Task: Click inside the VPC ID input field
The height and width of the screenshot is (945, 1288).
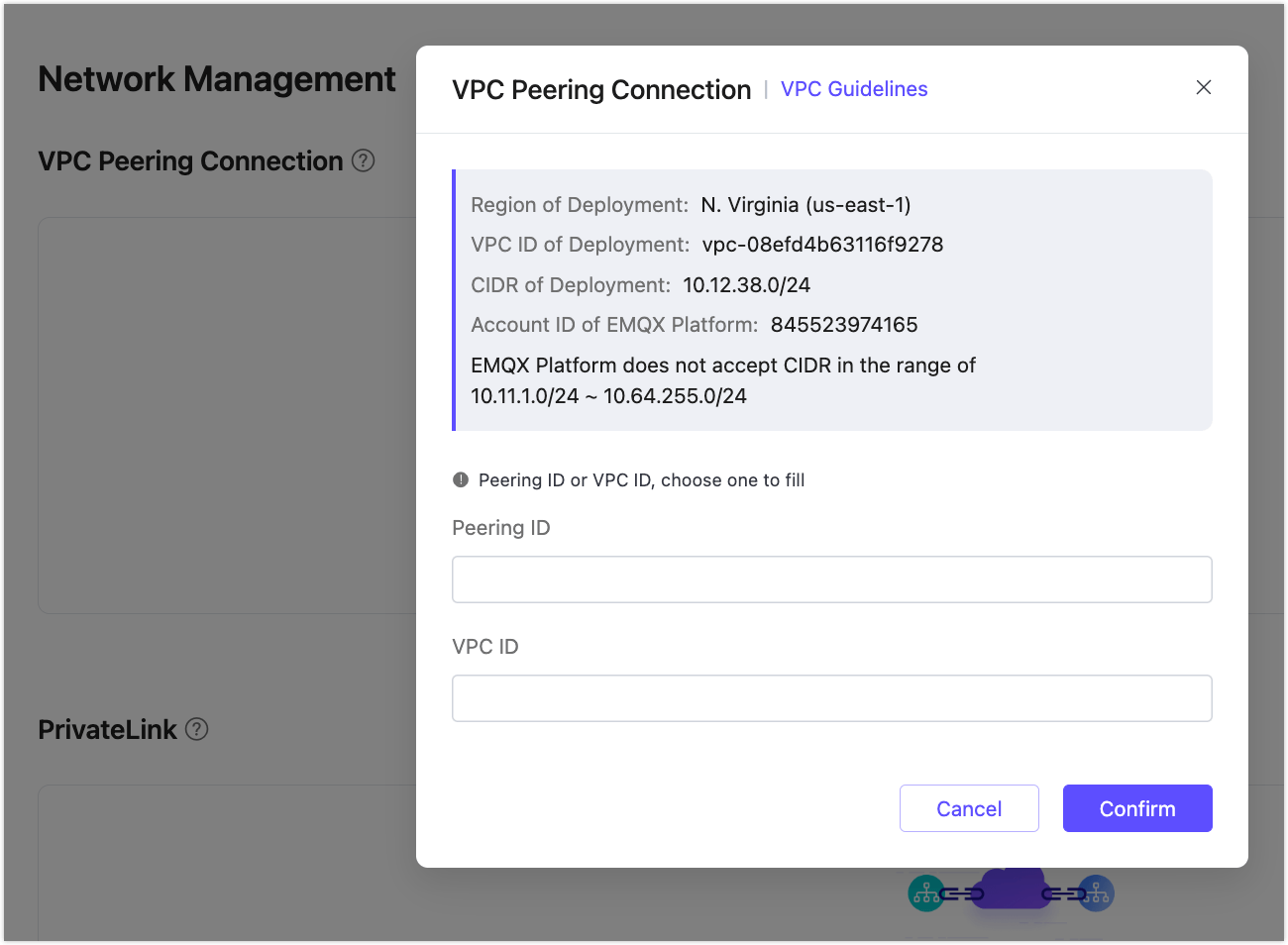Action: coord(831,697)
